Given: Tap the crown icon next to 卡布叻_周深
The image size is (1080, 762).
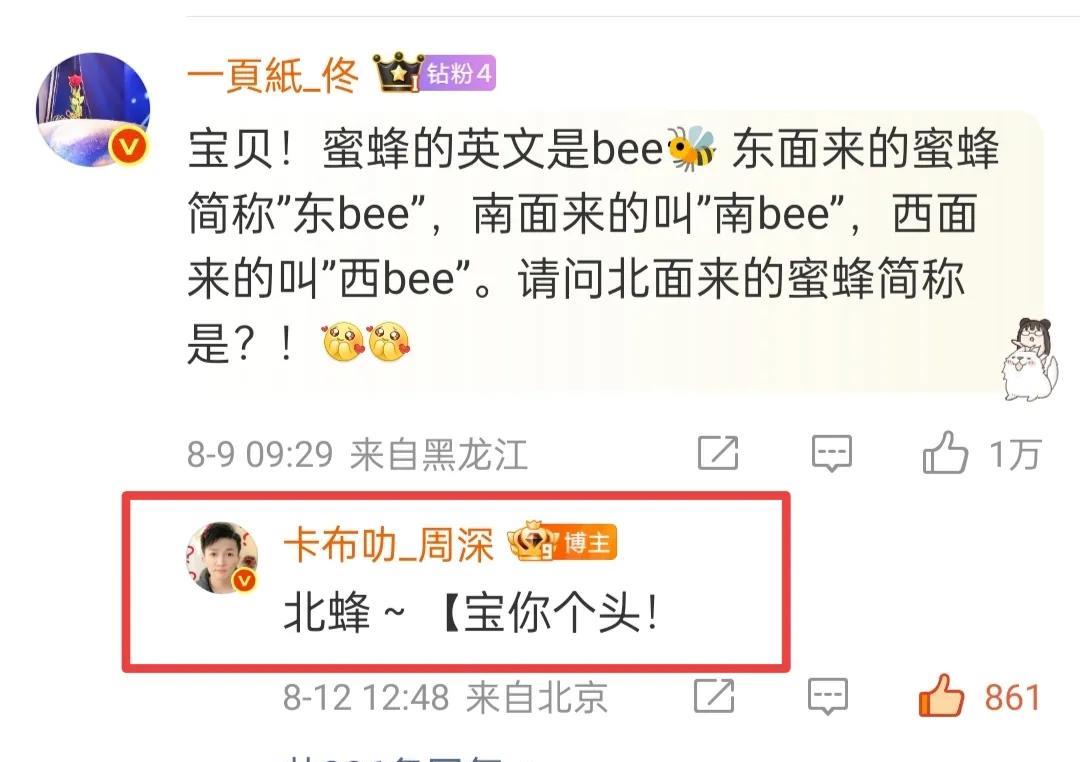Looking at the screenshot, I should 532,541.
